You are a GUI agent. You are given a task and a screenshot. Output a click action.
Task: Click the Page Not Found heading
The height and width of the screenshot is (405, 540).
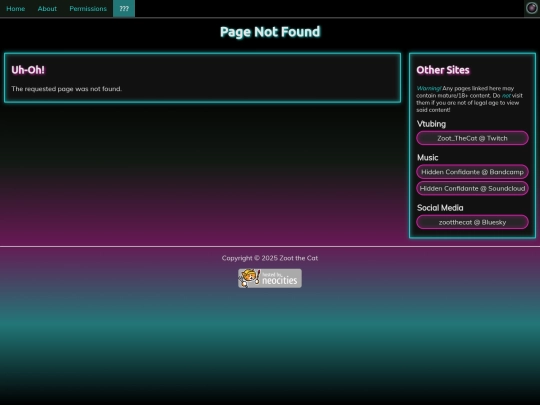[x=270, y=32]
